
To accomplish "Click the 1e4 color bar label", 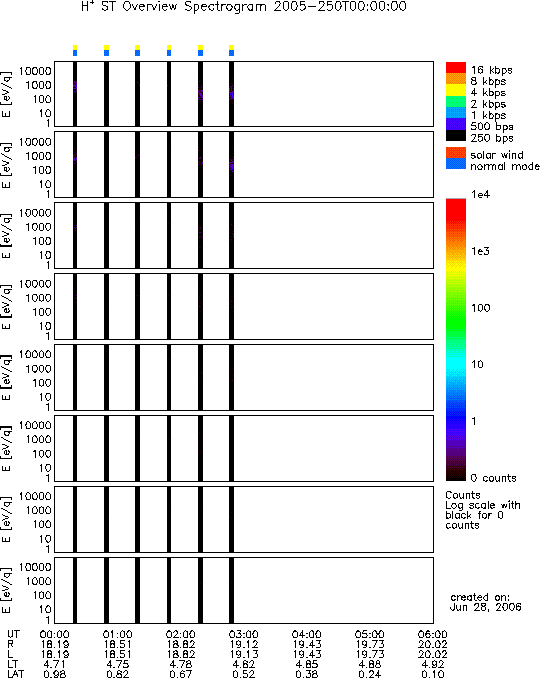I will 480,195.
